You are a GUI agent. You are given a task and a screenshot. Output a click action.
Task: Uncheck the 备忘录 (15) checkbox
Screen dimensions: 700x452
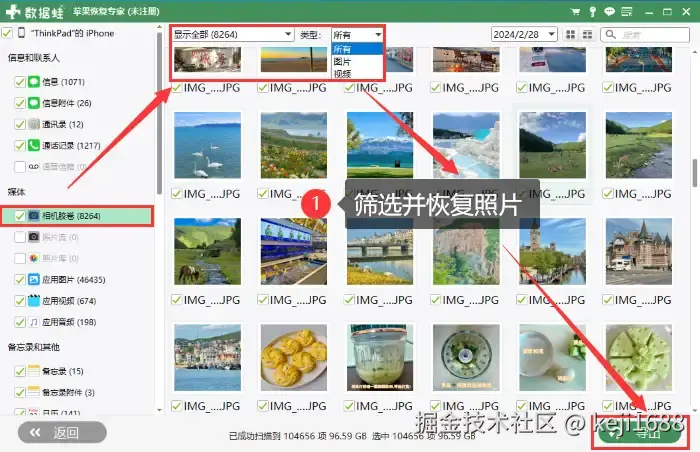(x=20, y=371)
